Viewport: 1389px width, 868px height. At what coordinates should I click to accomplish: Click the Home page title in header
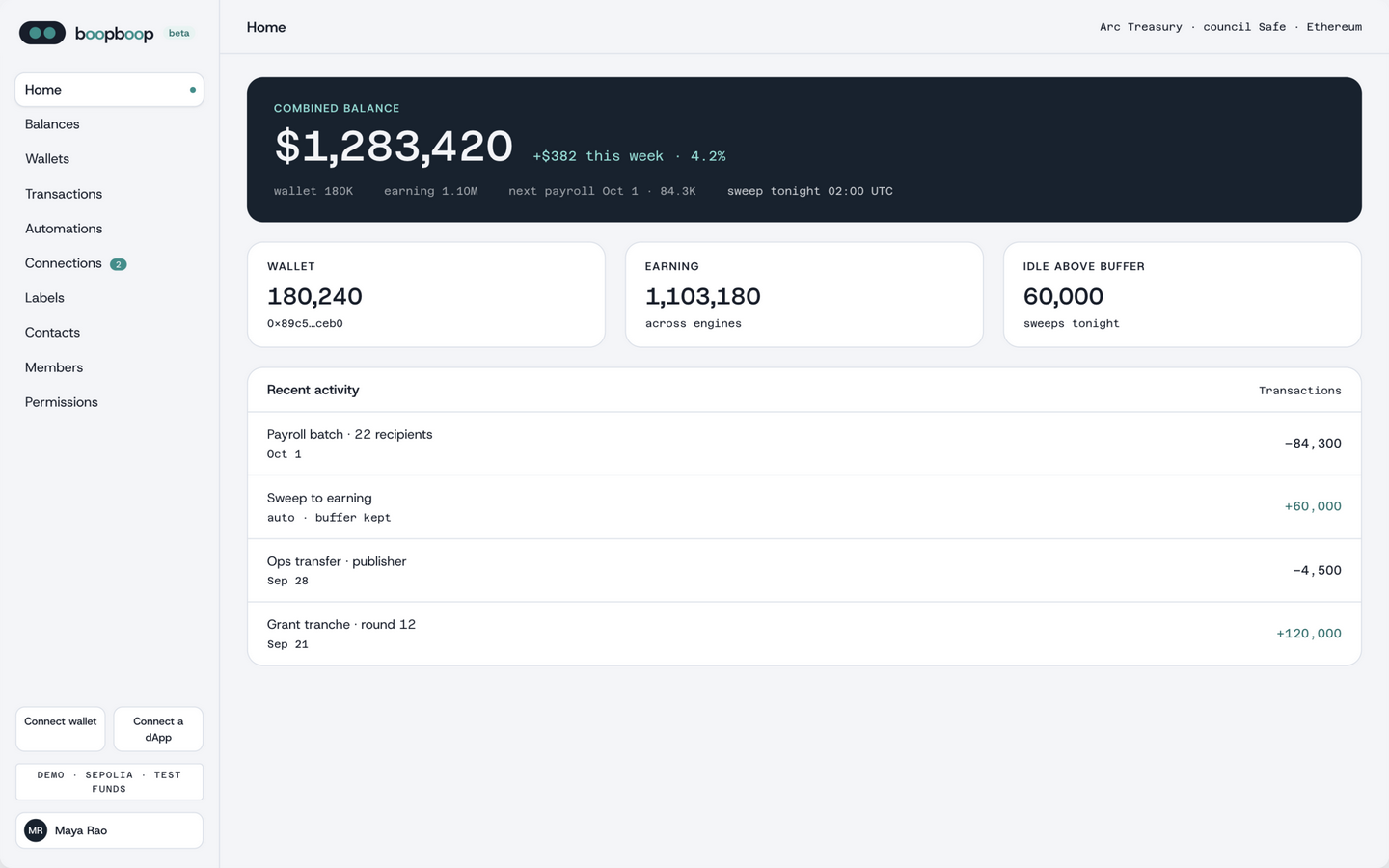[x=266, y=27]
